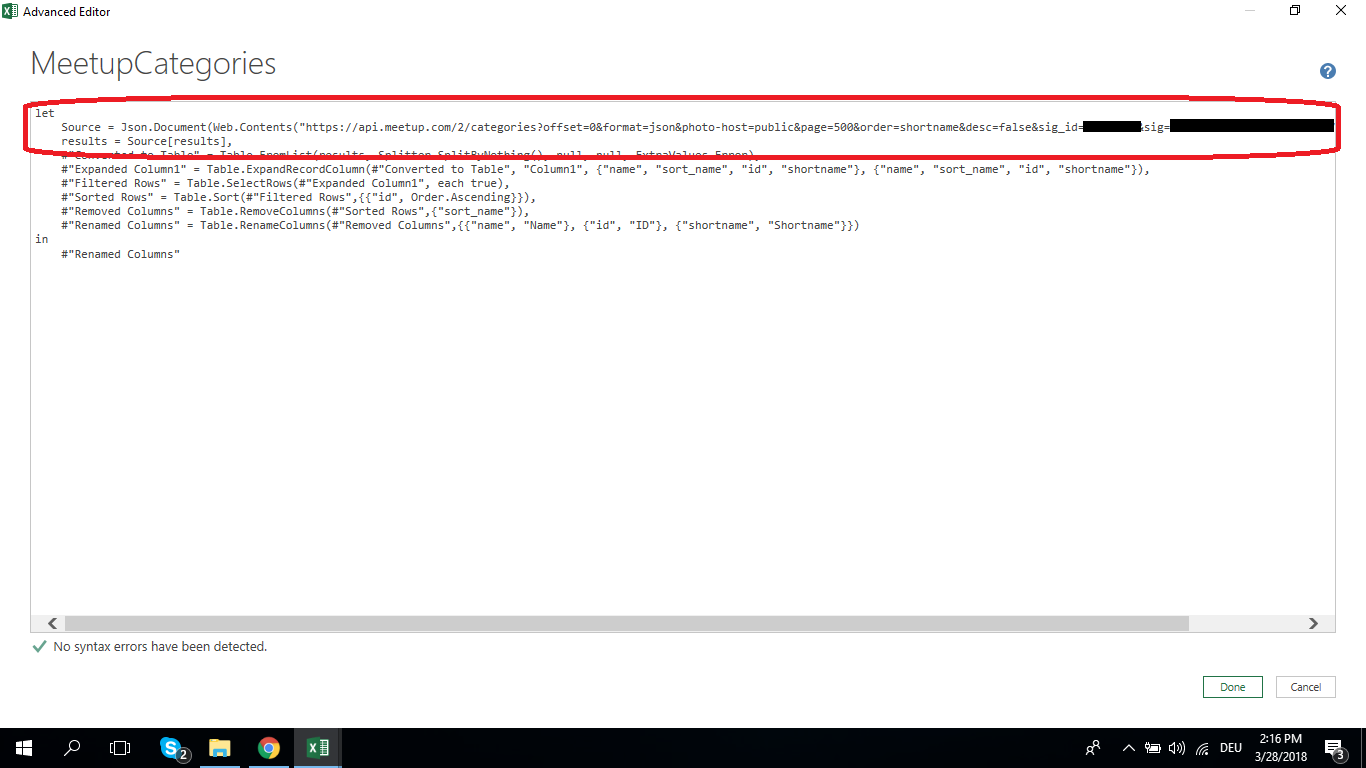
Task: Restore down the Advanced Editor window
Action: (1295, 11)
